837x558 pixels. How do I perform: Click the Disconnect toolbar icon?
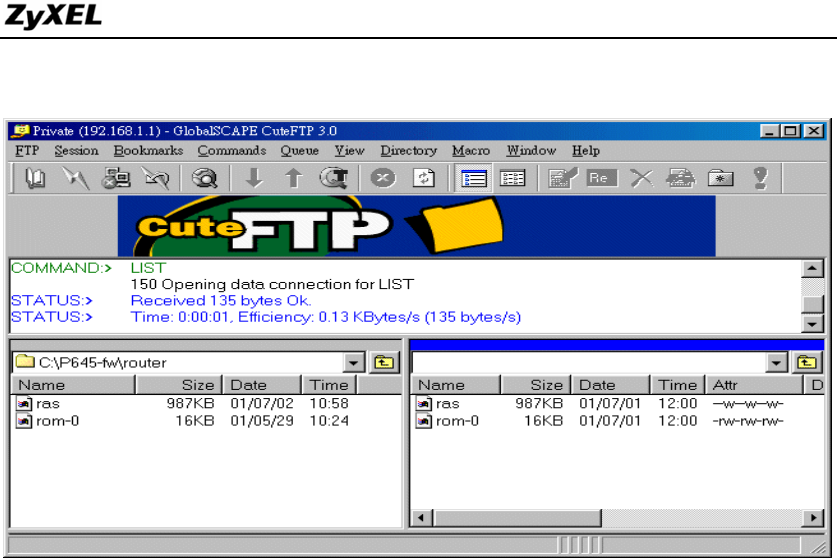pos(155,178)
